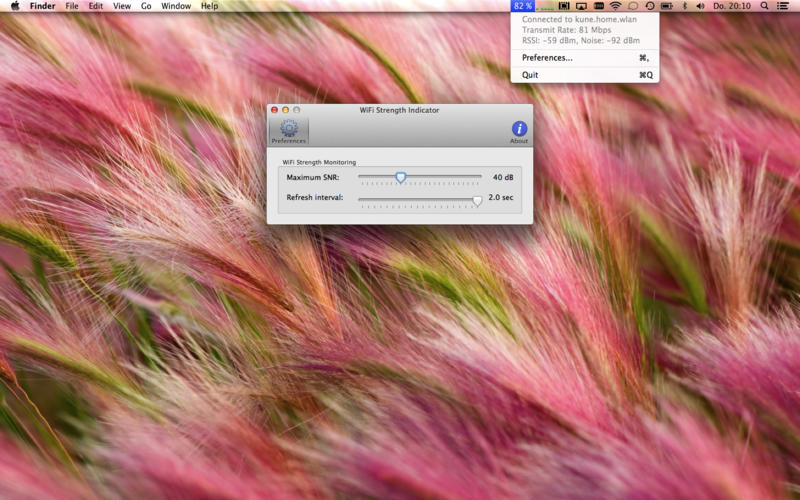Screen dimensions: 800x500
Task: Open the Window menu
Action: point(176,6)
